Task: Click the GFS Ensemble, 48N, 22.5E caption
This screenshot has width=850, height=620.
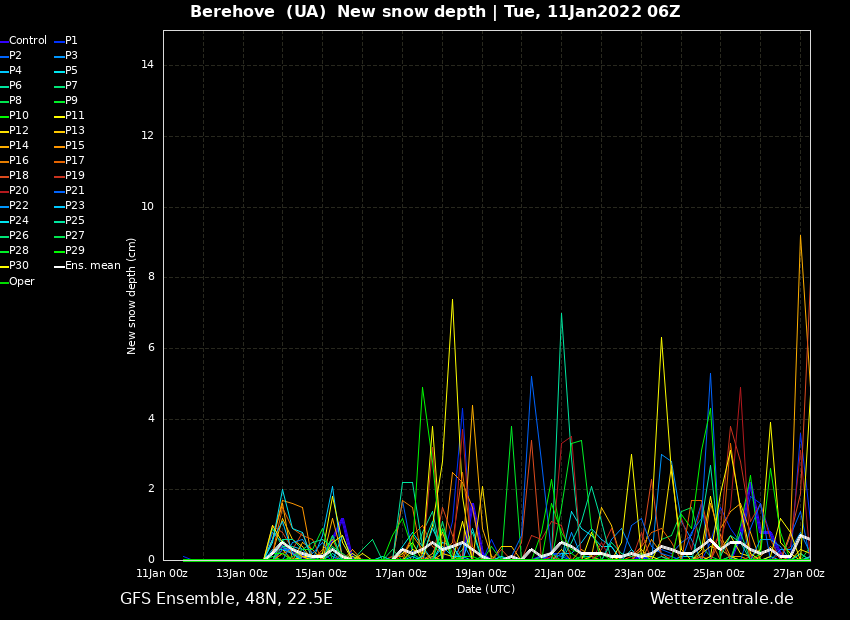Action: click(226, 599)
